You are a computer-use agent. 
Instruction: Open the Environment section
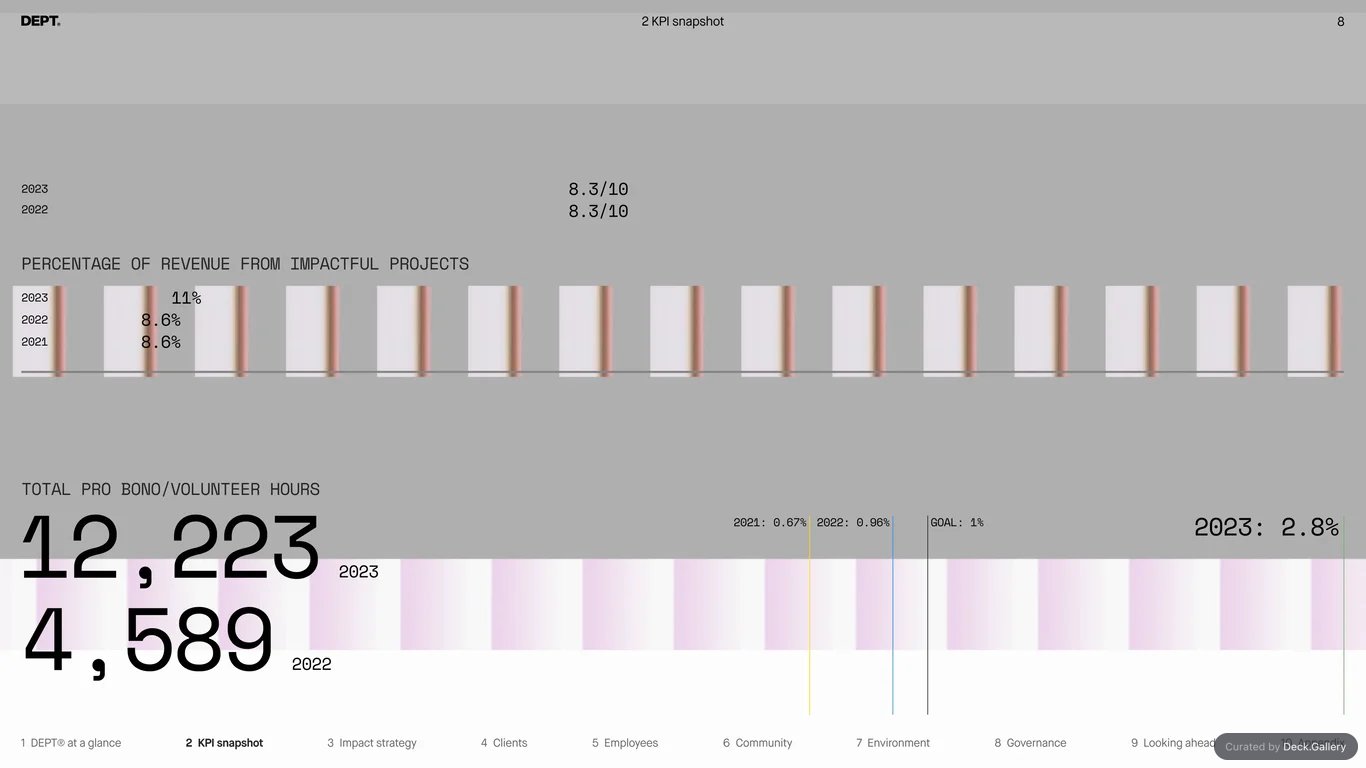(893, 743)
